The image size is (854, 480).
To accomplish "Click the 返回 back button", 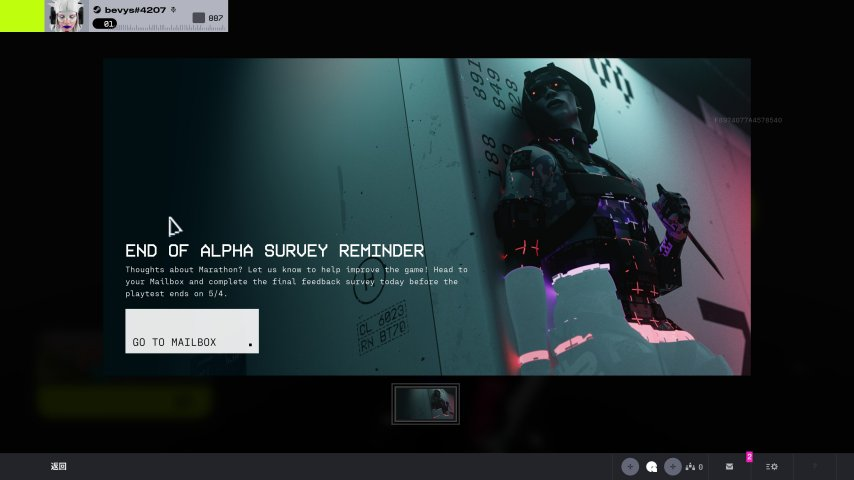I will (x=58, y=466).
